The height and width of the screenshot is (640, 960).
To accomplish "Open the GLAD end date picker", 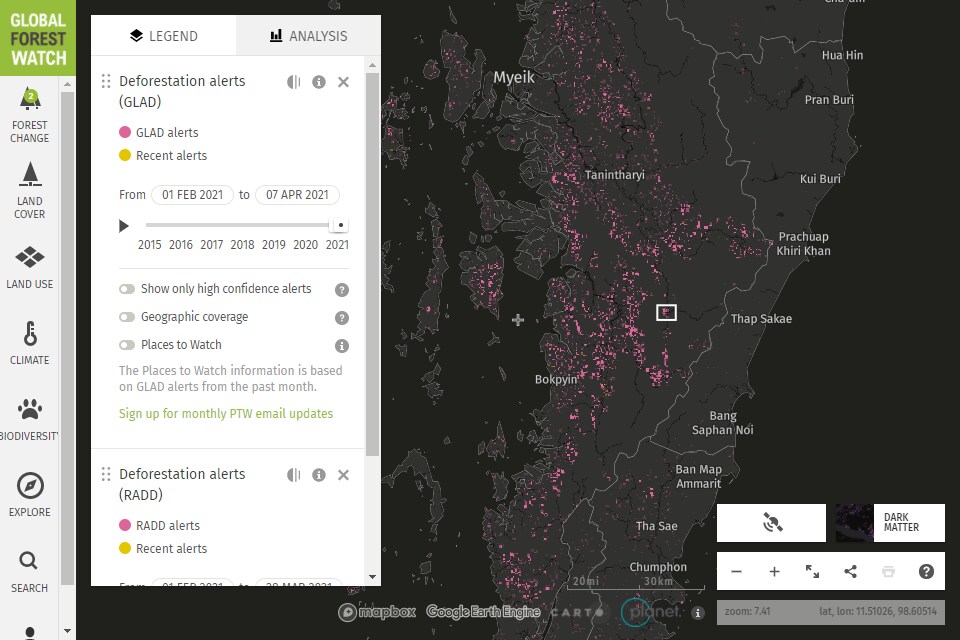I will pos(297,195).
